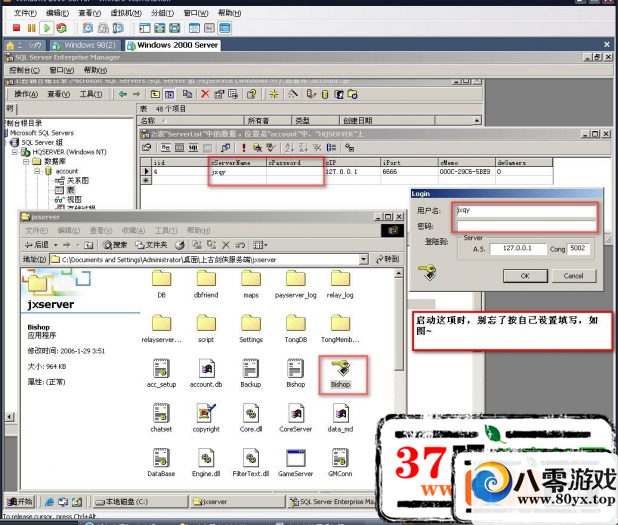Click the VMware yellow pause (suspend) button
This screenshot has height=525, width=618.
pos(32,28)
